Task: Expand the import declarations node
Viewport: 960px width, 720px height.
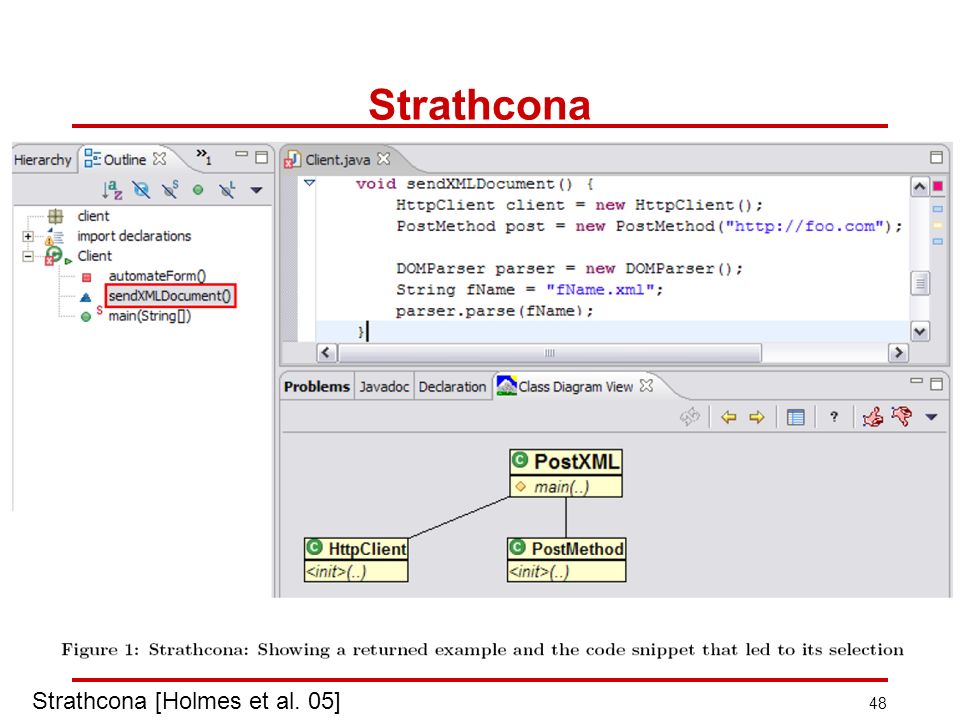Action: click(x=28, y=236)
